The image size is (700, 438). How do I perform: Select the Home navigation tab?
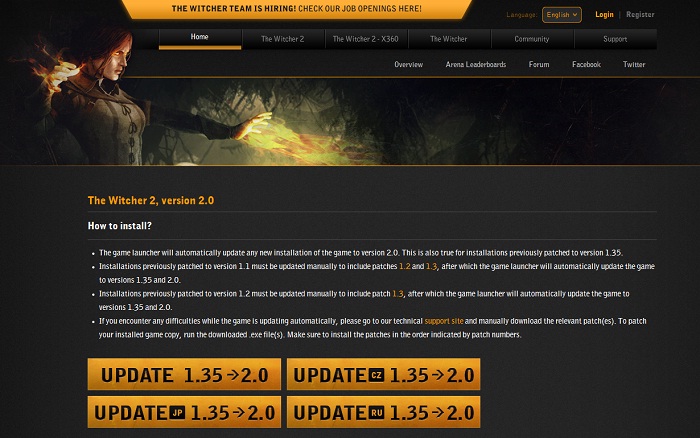tap(200, 38)
